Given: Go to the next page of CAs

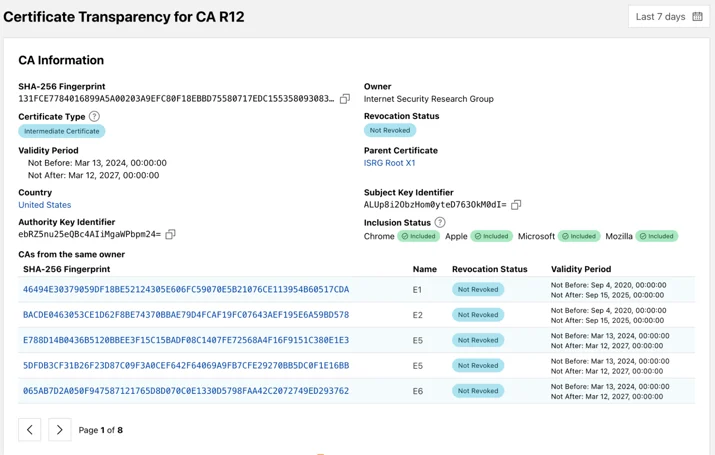Looking at the screenshot, I should [60, 429].
